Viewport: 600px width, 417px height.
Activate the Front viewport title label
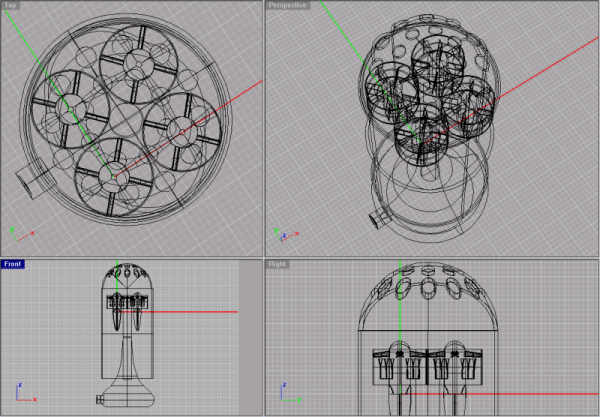[14, 264]
